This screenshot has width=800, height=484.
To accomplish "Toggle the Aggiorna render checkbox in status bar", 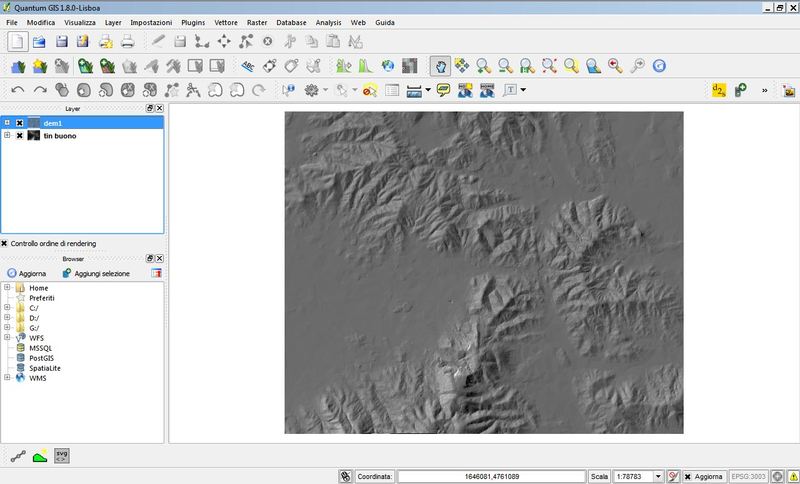I will pos(688,476).
